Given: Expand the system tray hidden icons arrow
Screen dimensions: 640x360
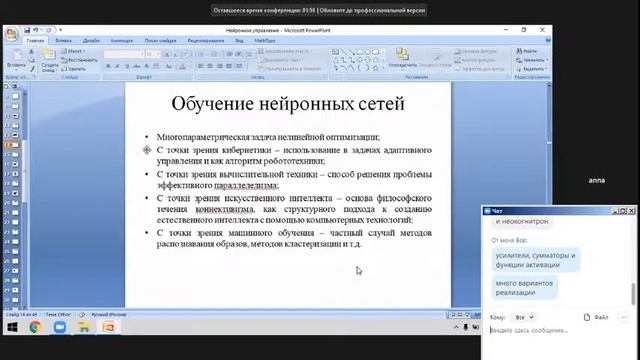Looking at the screenshot, I should (x=456, y=327).
